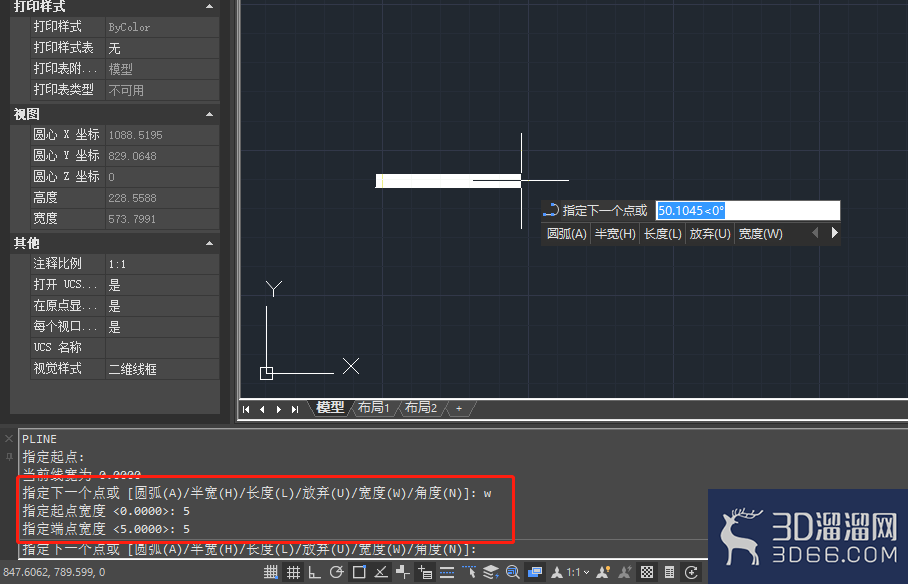Open annotation scale 1:1 dropdown

click(x=570, y=572)
